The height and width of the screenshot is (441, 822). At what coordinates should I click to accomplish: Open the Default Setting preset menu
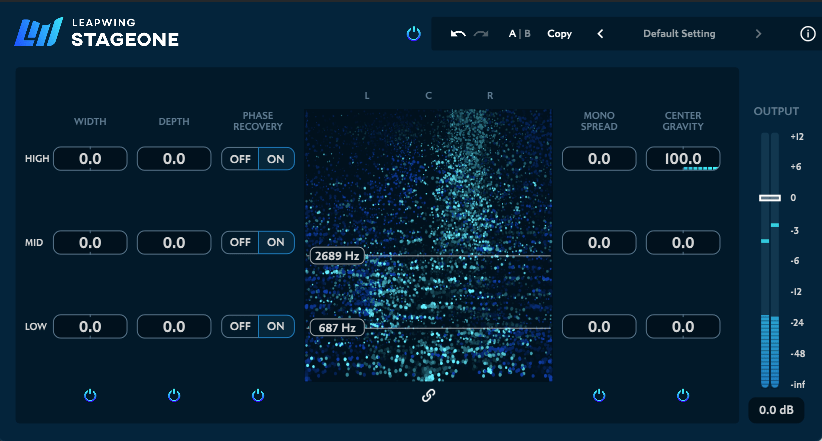click(679, 34)
